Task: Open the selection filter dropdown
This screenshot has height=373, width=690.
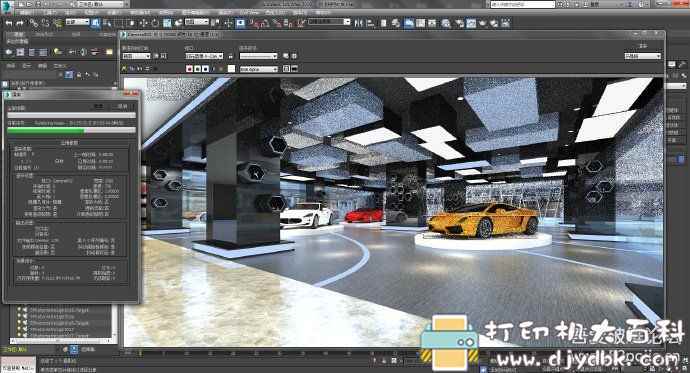Action: (x=77, y=22)
